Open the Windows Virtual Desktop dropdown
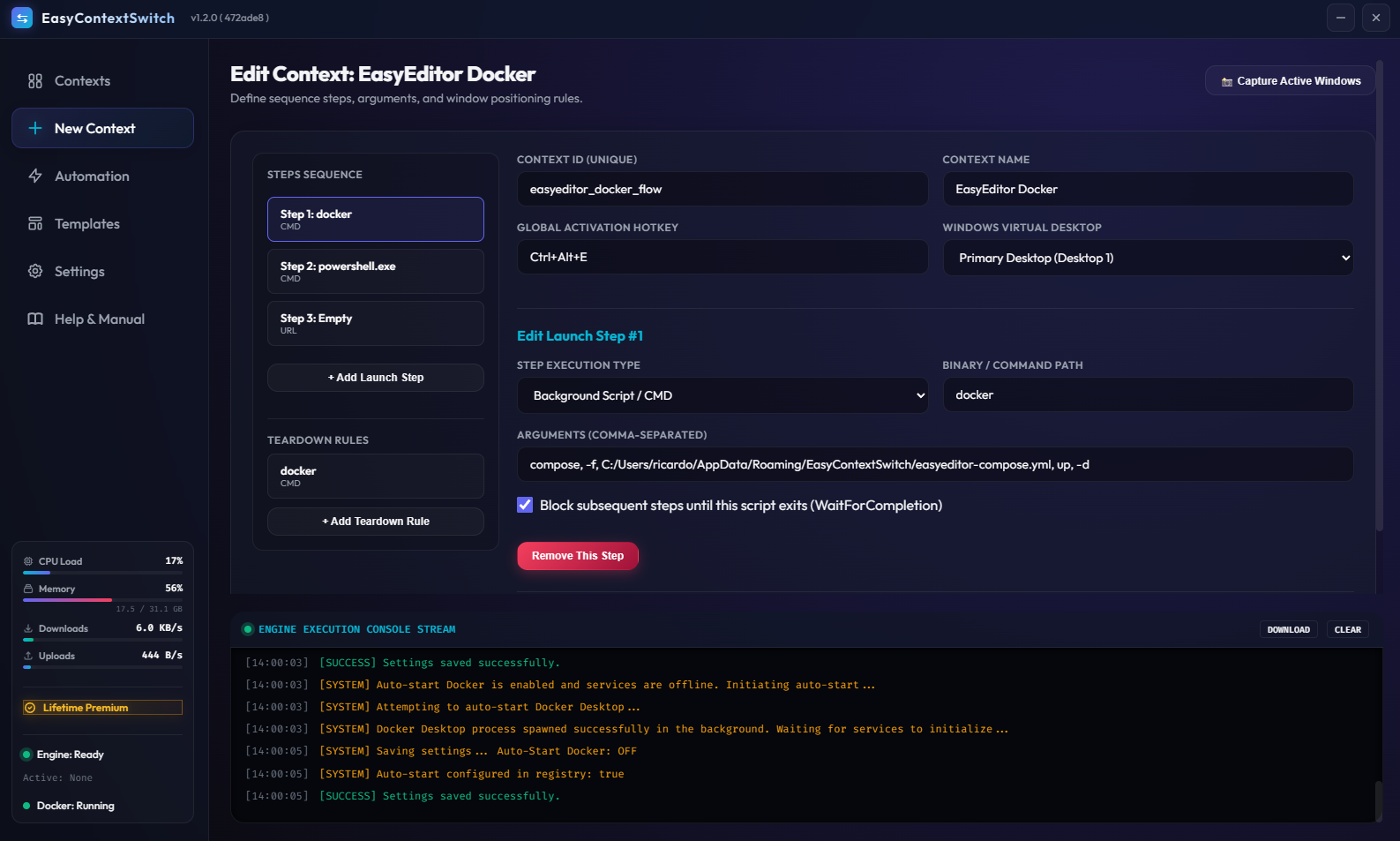Image resolution: width=1400 pixels, height=841 pixels. [1148, 258]
